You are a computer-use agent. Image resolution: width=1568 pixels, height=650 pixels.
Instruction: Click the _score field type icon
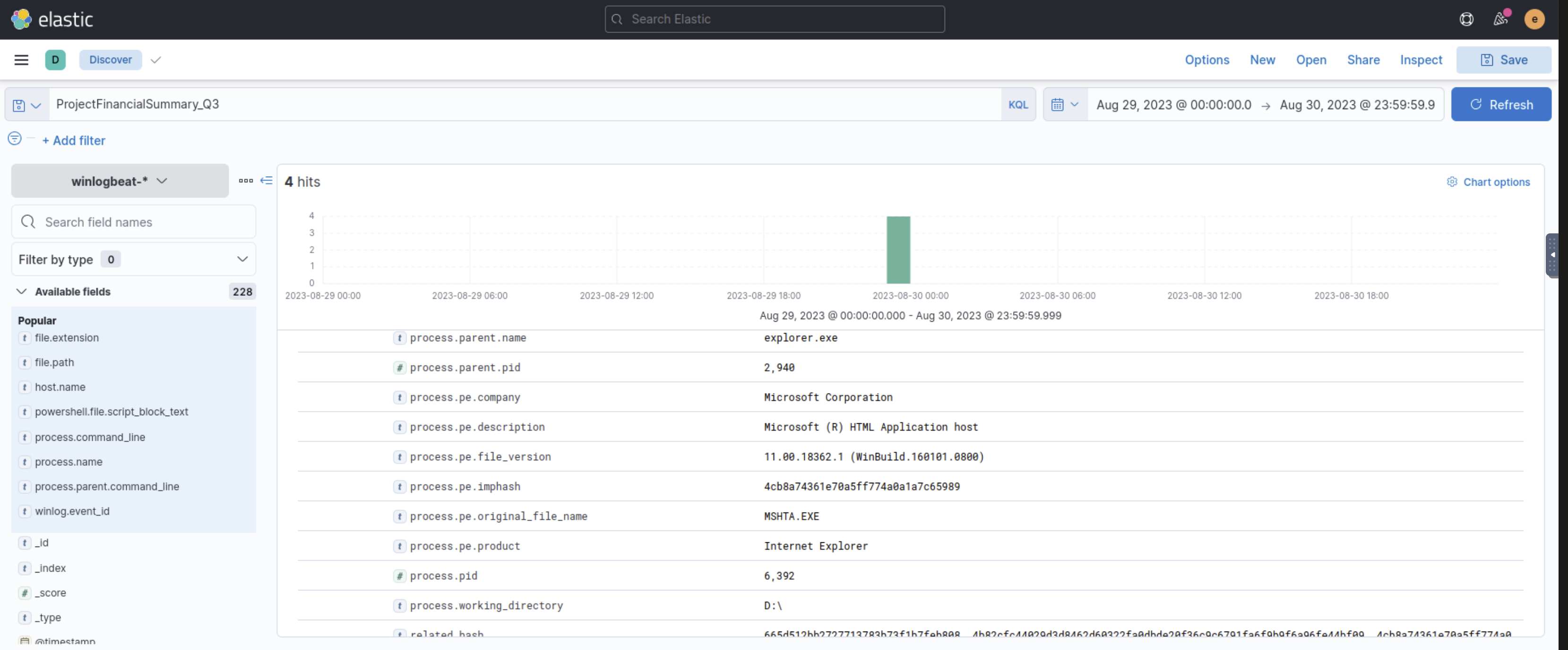25,593
